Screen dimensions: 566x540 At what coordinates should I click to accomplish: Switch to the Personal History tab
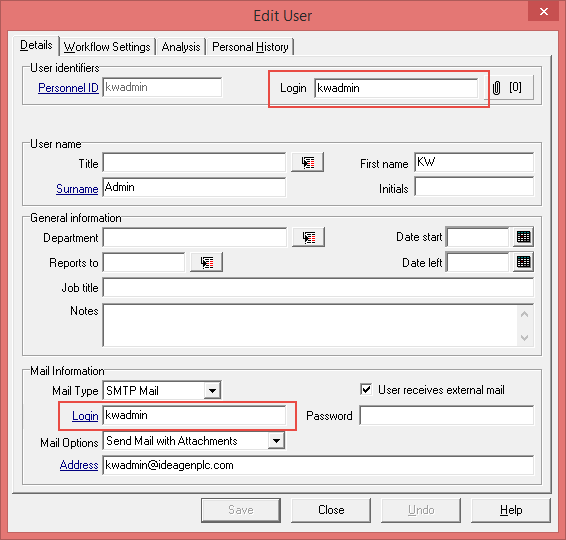coord(250,47)
